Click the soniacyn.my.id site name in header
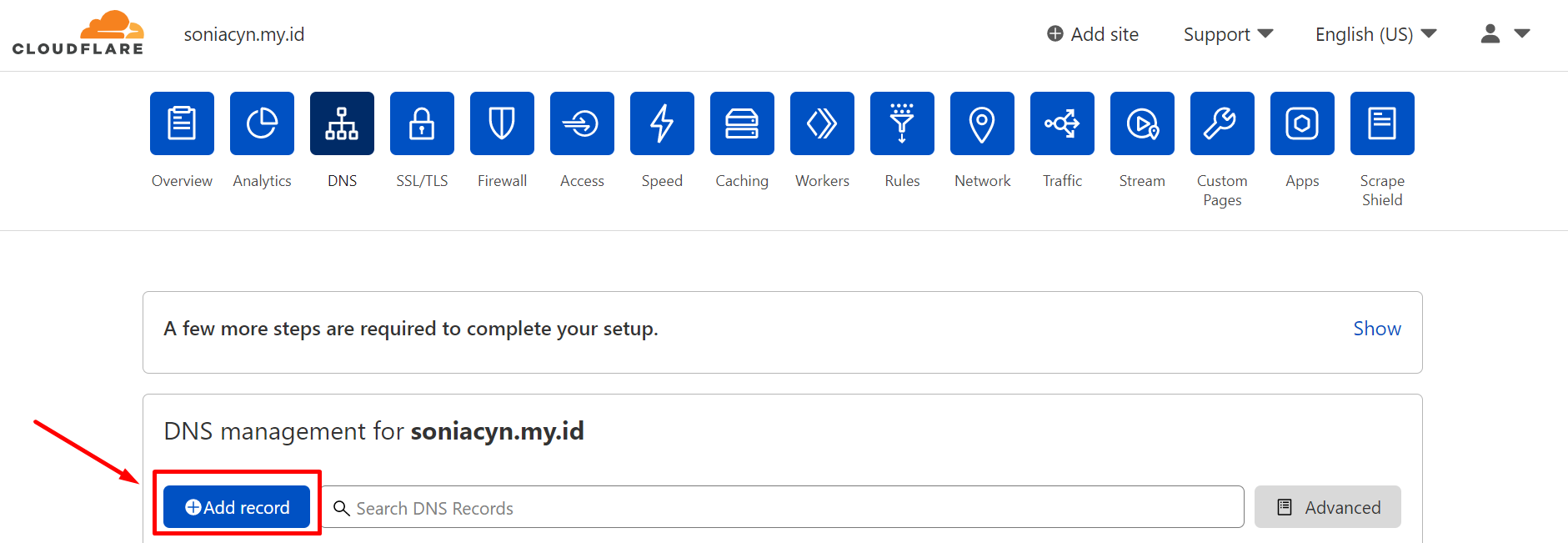 coord(244,34)
